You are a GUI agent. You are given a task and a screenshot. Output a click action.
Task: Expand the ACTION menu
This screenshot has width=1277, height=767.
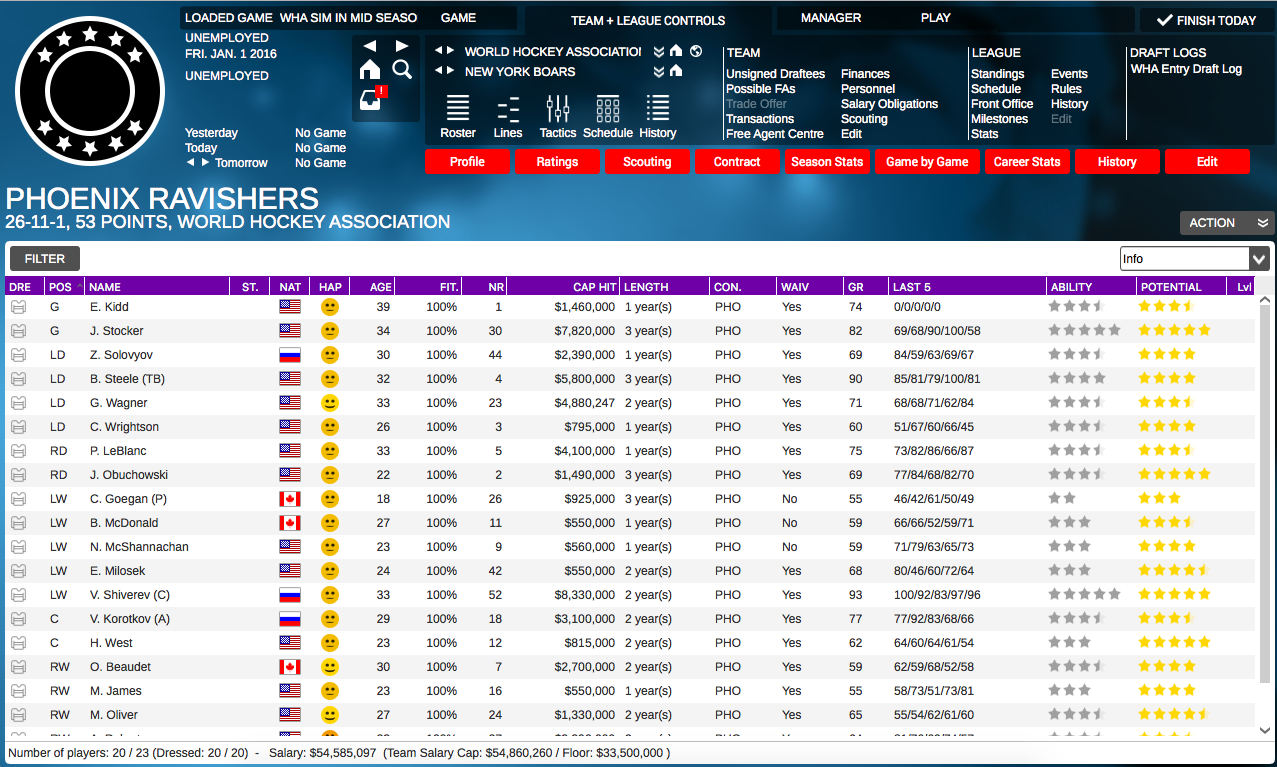coord(1227,223)
